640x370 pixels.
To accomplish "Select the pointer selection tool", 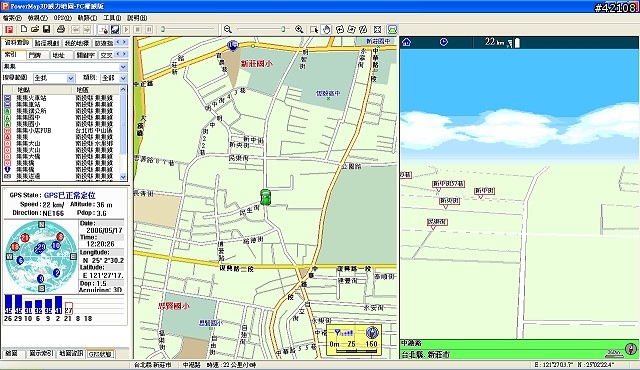I will pyautogui.click(x=314, y=29).
